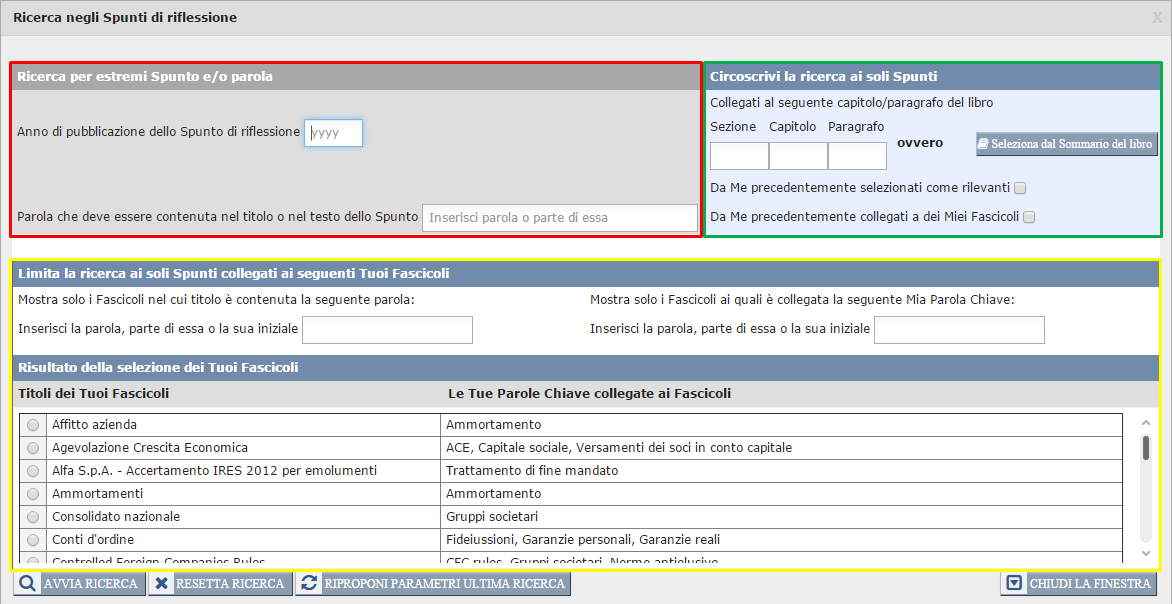Screen dimensions: 1172x604
Task: Click the publication year yyyy field
Action: (x=333, y=133)
